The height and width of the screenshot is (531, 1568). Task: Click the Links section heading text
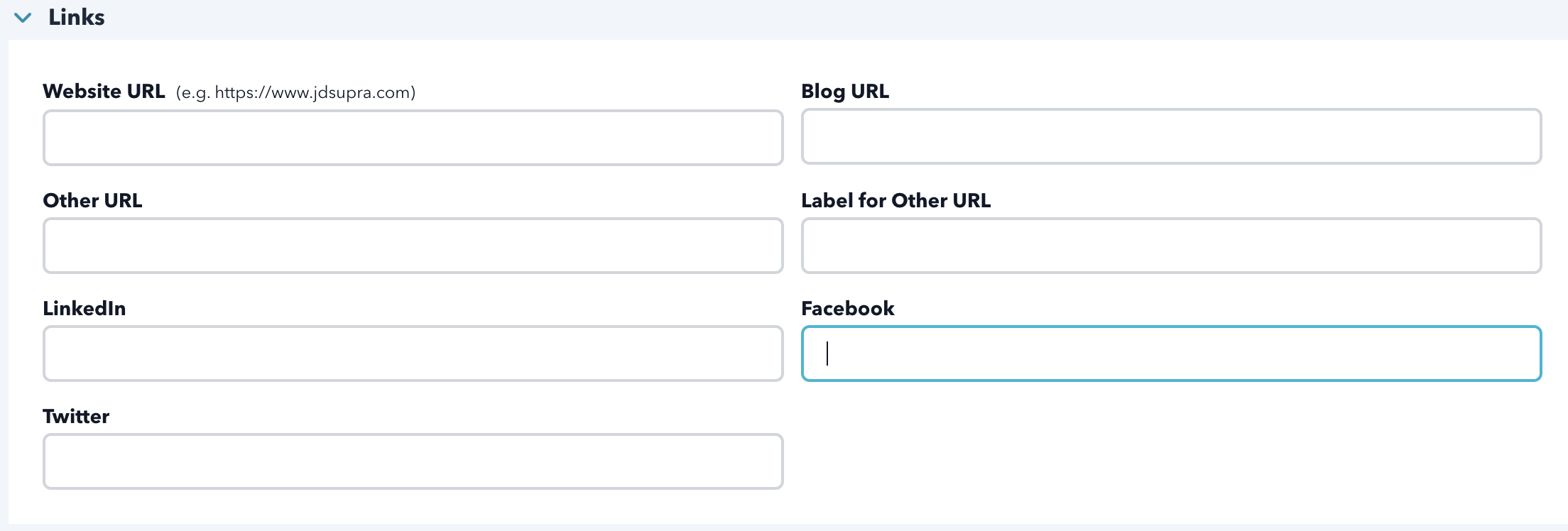(x=76, y=17)
